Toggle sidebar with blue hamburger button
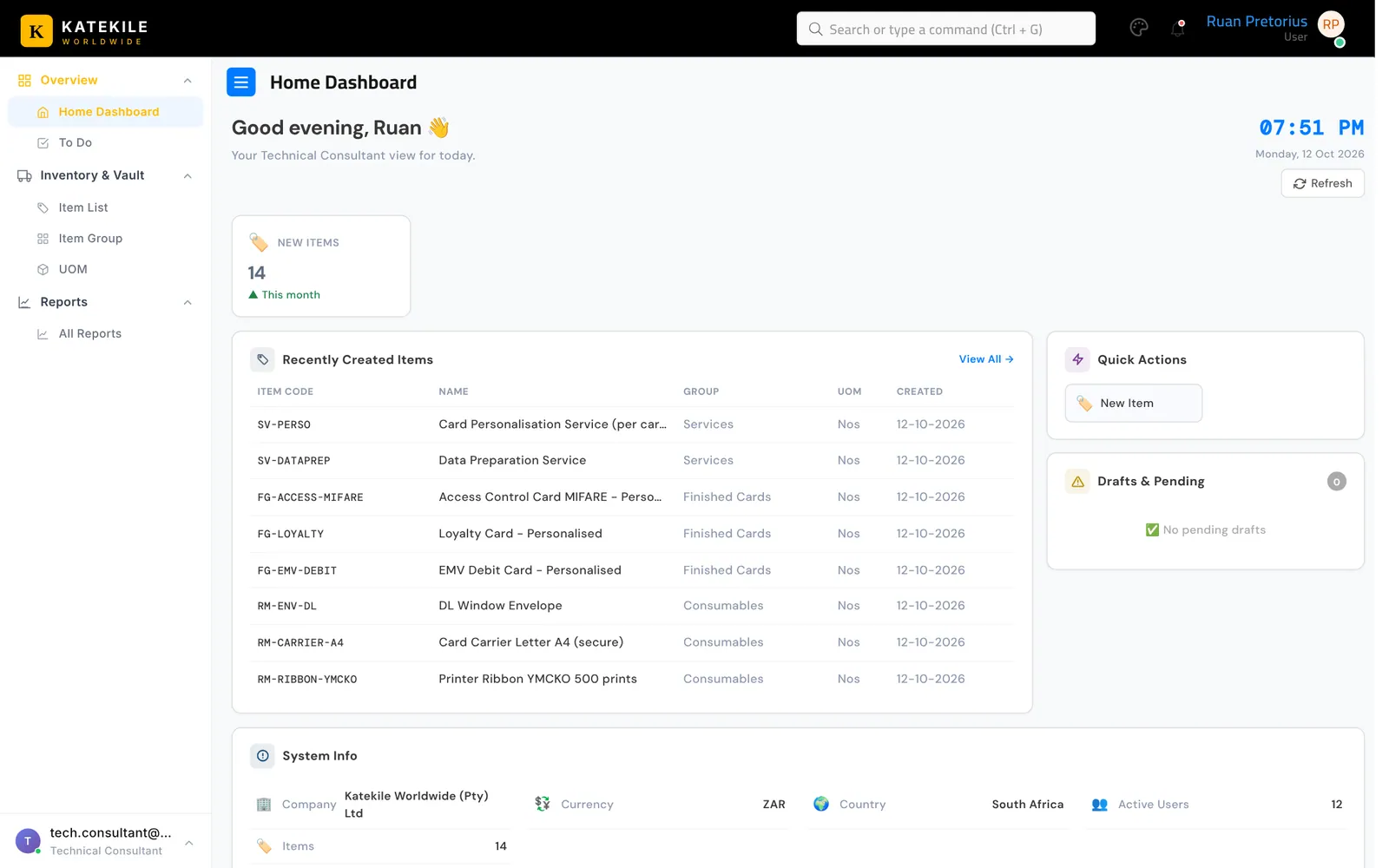Screen dimensions: 1389x868 tap(241, 82)
